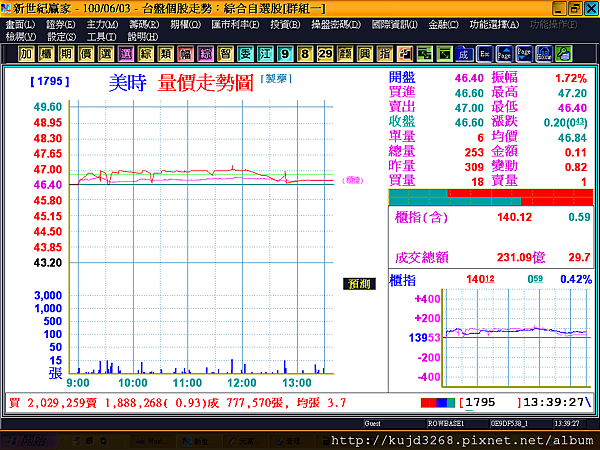Open the 籌碼(R) menu

pyautogui.click(x=144, y=25)
